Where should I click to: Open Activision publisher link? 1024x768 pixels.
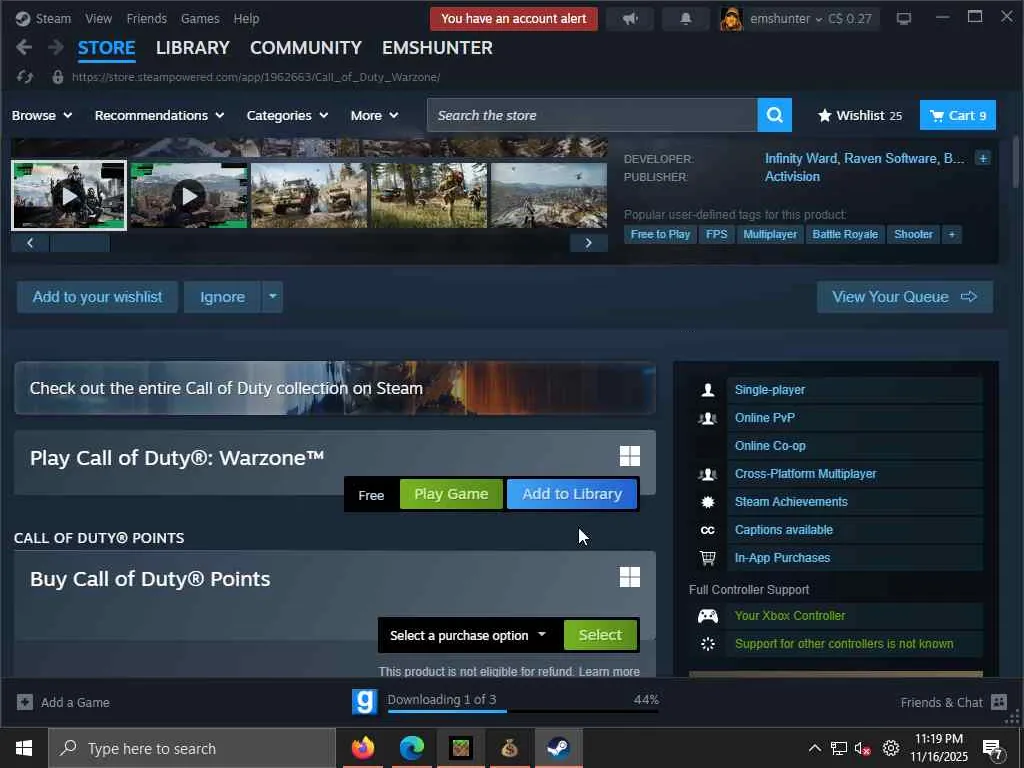point(792,176)
